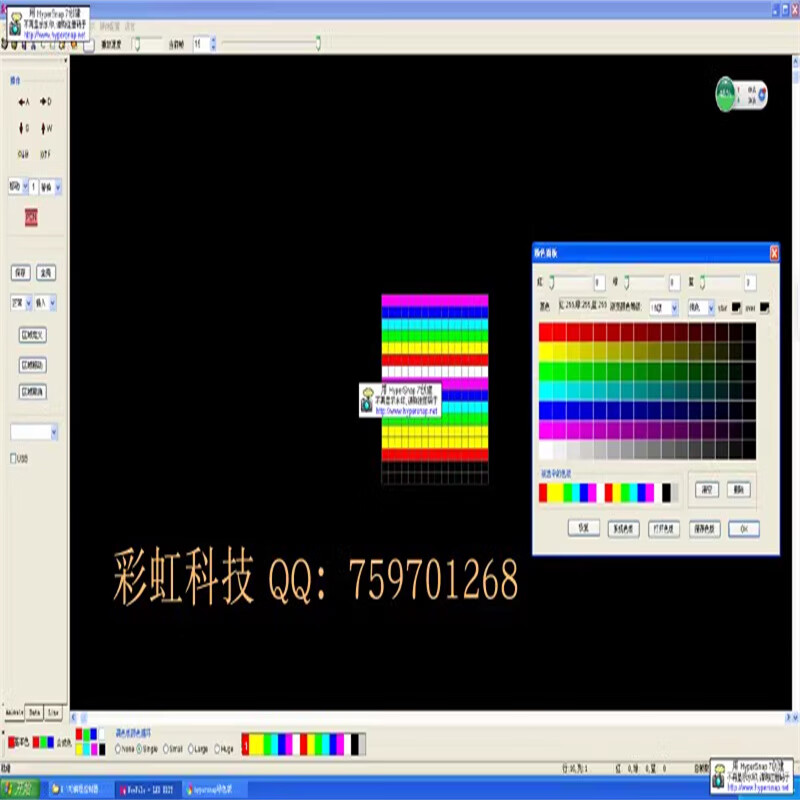The width and height of the screenshot is (800, 800).
Task: Adjust the red slider in color dialog
Action: point(552,282)
